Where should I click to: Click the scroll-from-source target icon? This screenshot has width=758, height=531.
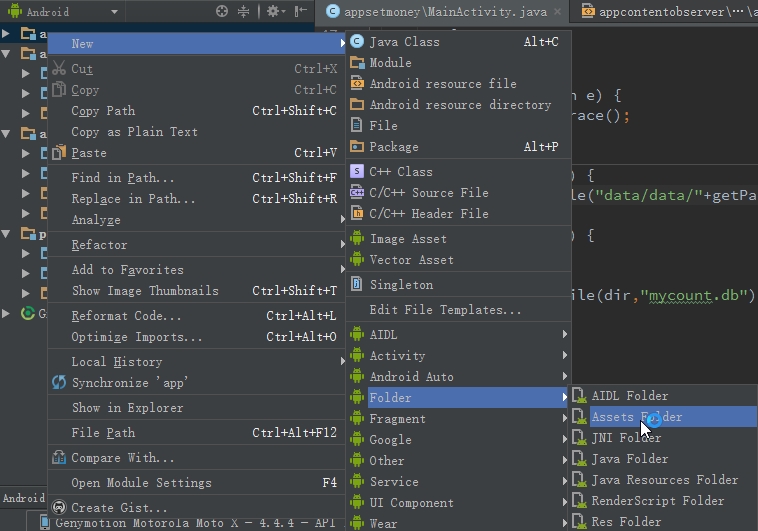point(222,11)
